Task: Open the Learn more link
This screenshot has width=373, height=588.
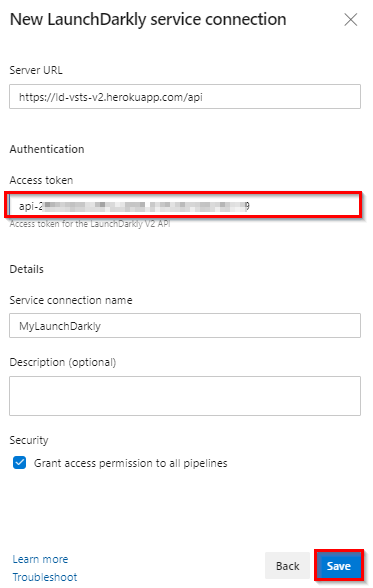Action: coord(40,559)
